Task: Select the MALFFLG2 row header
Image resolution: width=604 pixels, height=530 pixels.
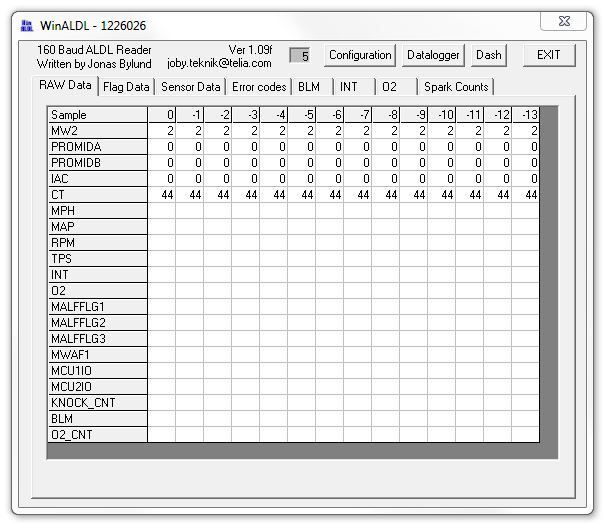Action: point(98,322)
